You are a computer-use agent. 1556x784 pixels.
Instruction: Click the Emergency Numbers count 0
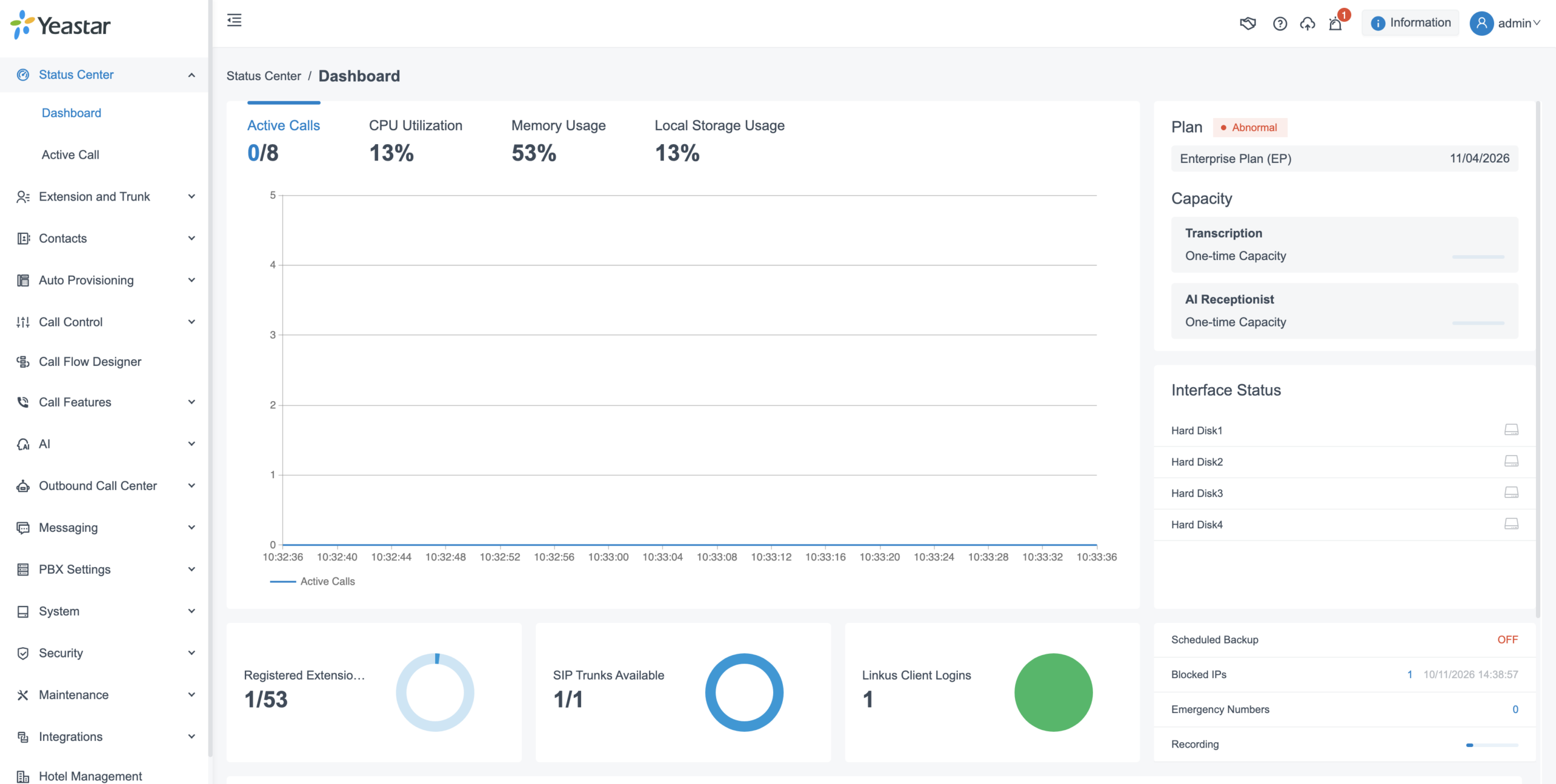[x=1515, y=709]
